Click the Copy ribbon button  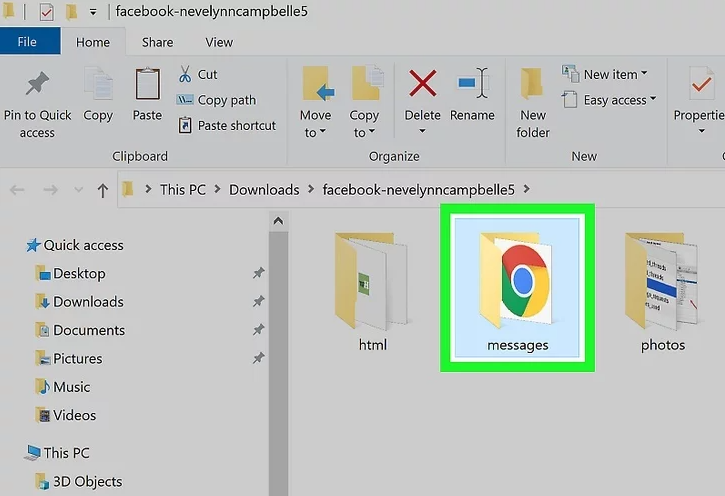(x=98, y=95)
